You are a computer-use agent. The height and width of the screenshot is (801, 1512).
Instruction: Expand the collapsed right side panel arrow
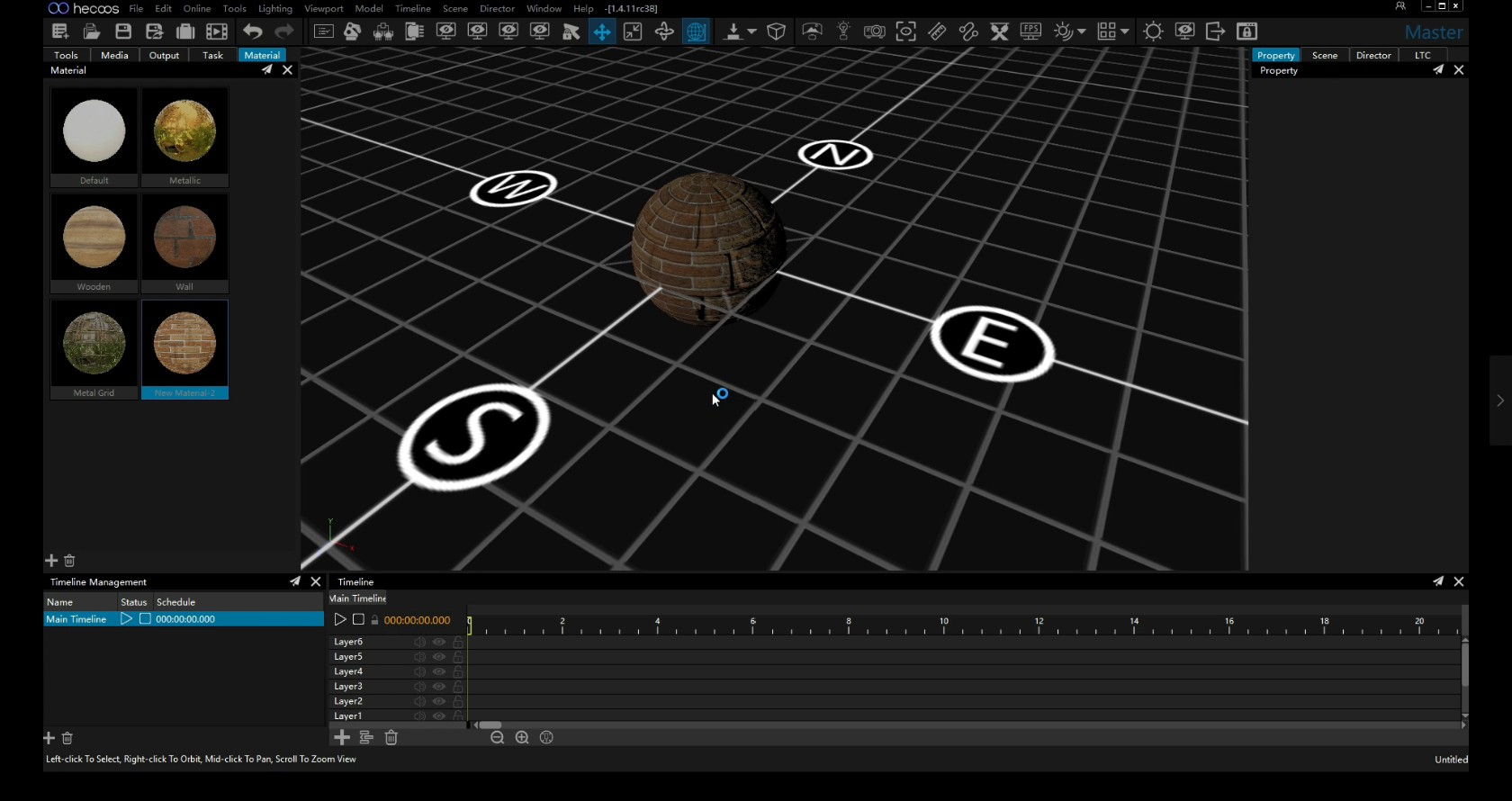(1500, 400)
